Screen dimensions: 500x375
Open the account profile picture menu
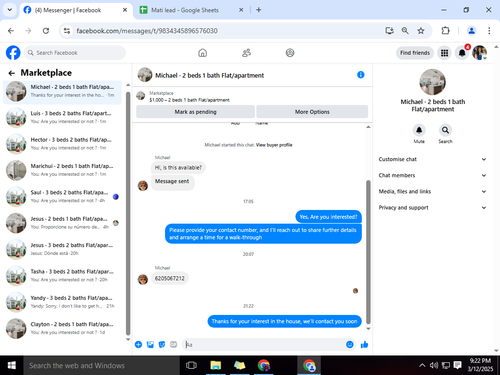click(x=480, y=53)
